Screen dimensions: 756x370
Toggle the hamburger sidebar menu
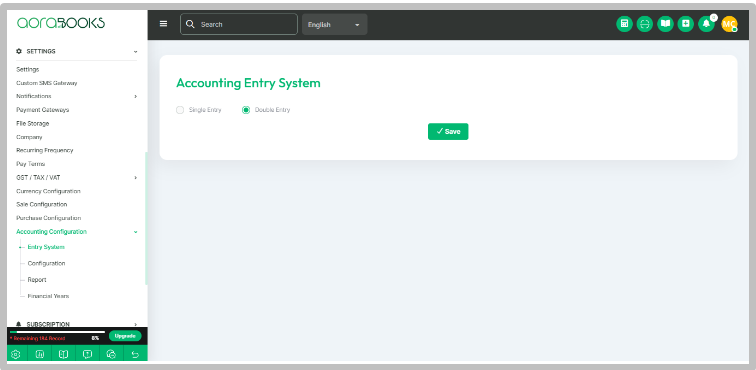(x=163, y=24)
